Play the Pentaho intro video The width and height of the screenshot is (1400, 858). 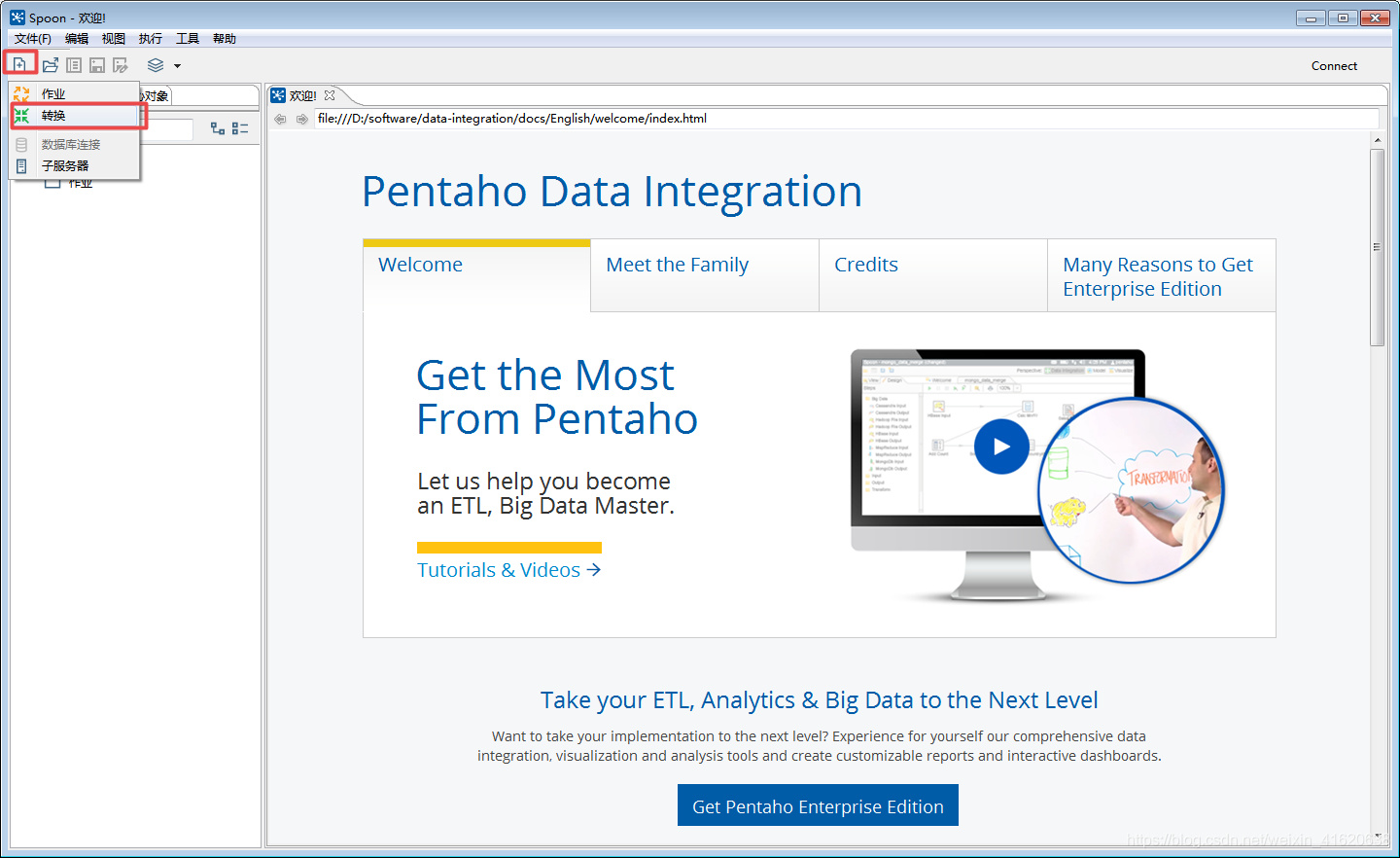pyautogui.click(x=1001, y=447)
